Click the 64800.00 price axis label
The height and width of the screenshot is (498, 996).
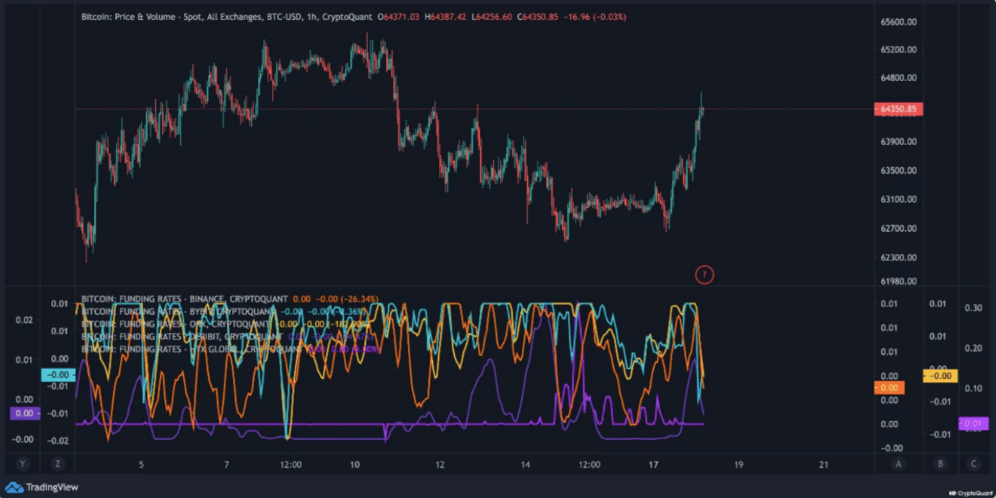898,79
